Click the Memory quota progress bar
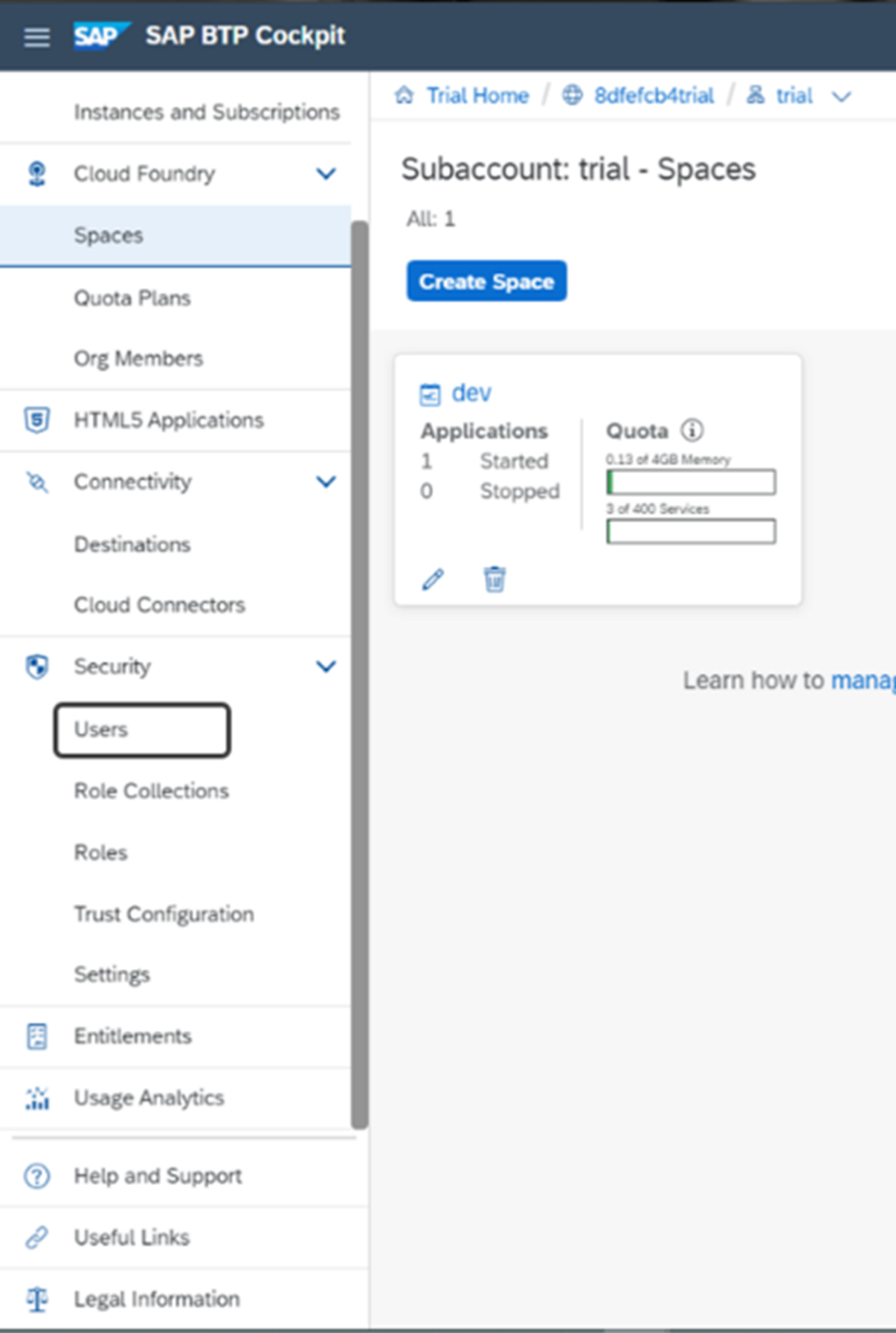 (x=691, y=482)
